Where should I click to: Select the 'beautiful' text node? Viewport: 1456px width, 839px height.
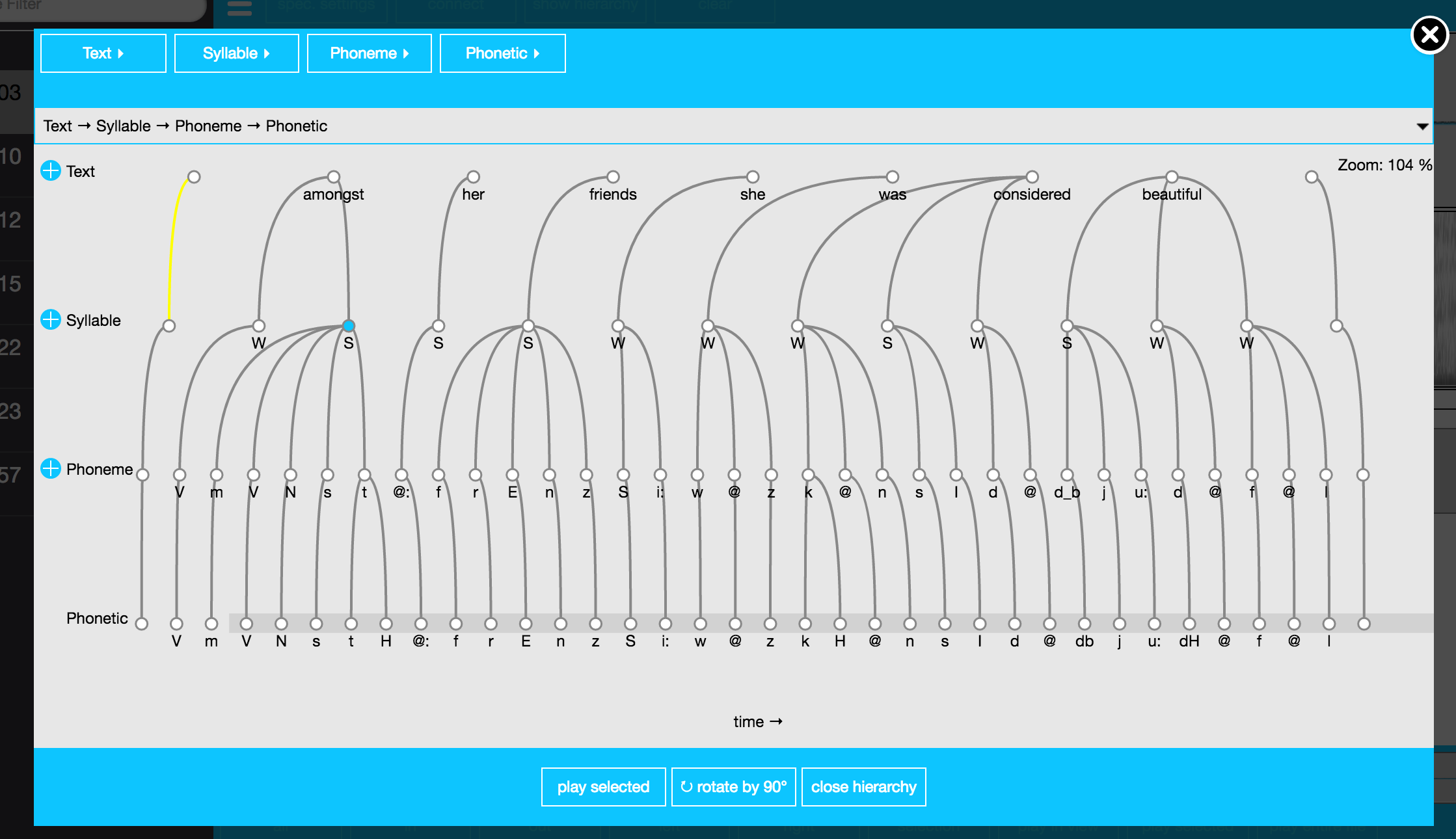click(x=1172, y=177)
